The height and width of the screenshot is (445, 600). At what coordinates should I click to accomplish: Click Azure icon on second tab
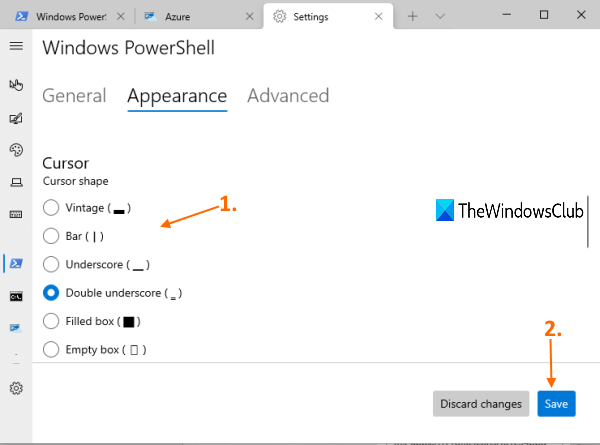(x=150, y=16)
